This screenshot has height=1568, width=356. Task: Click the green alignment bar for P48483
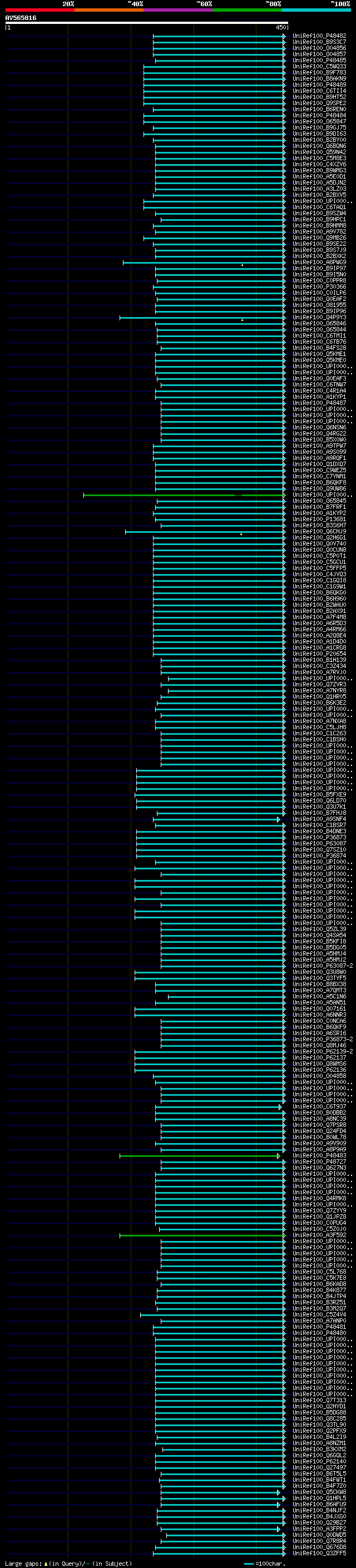click(x=200, y=1156)
